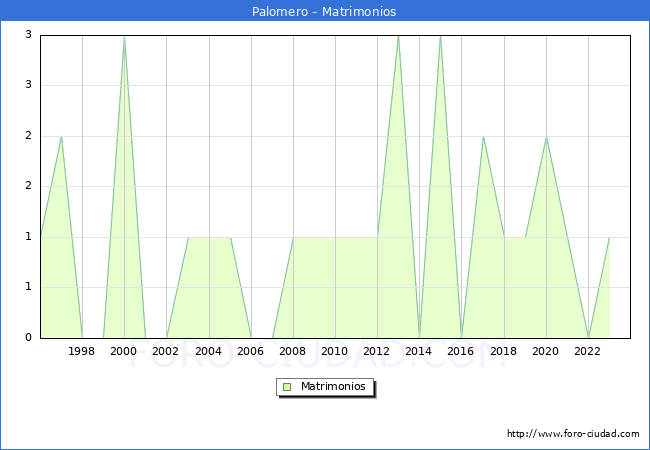Click the 2018 x-axis label
Viewport: 650px width, 450px height.
pyautogui.click(x=503, y=351)
